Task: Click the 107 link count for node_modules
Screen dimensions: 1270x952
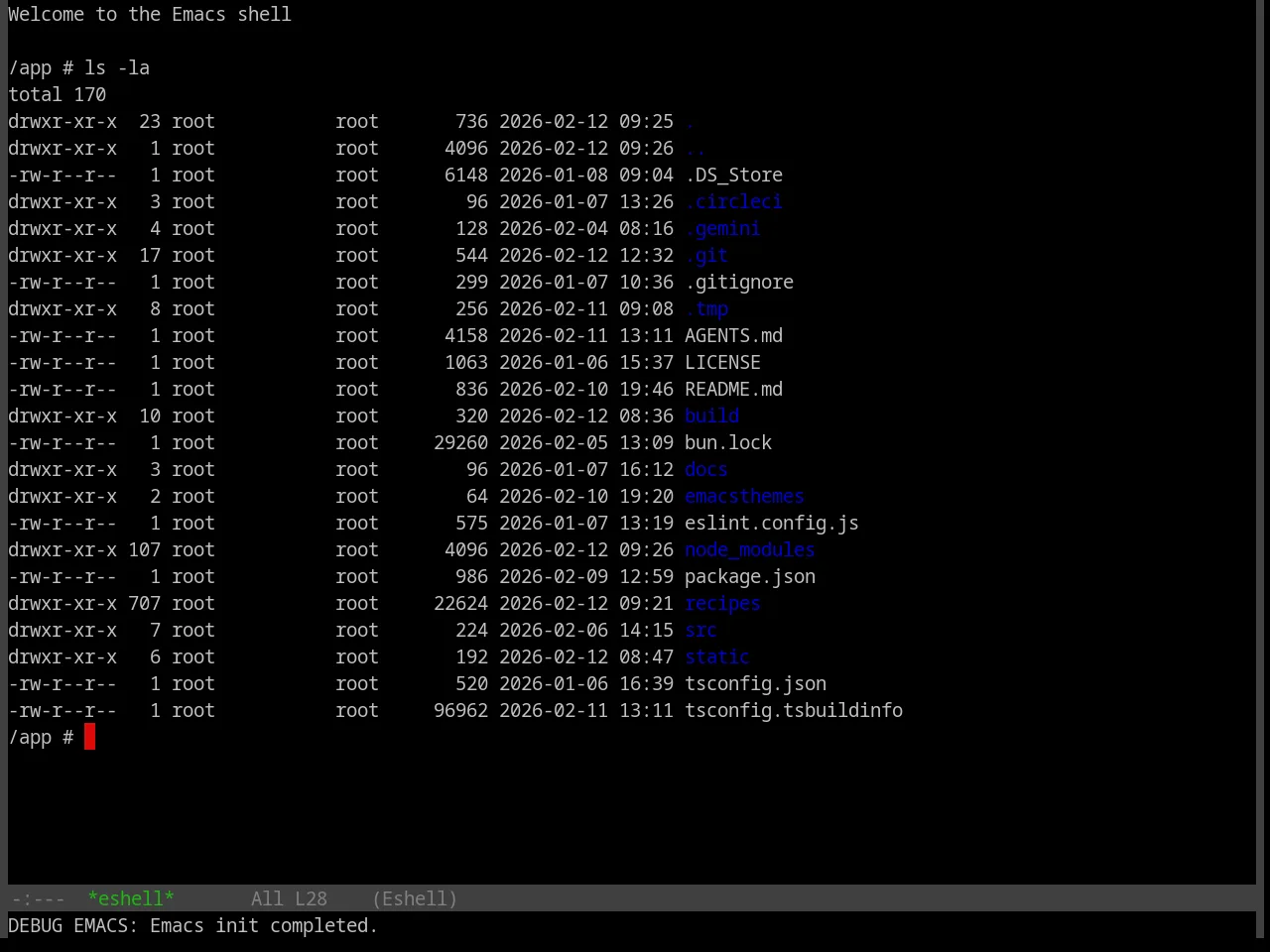Action: [x=144, y=550]
